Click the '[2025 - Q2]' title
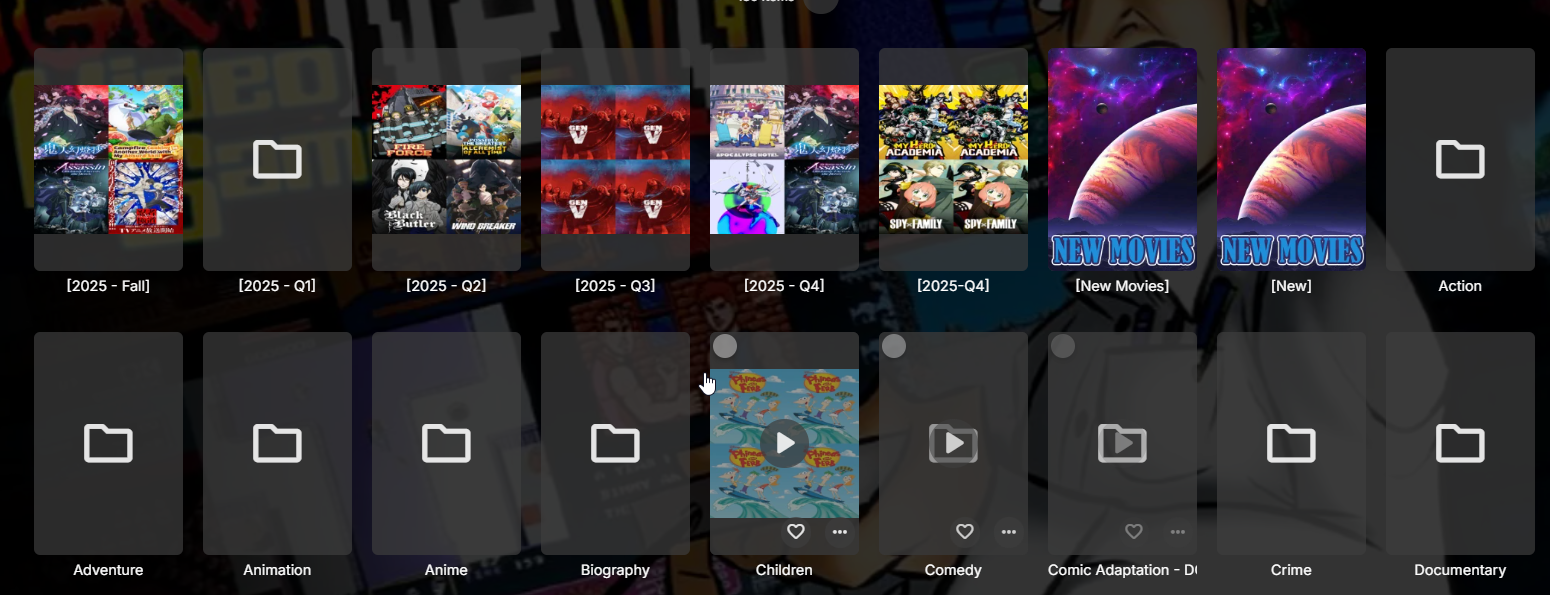Viewport: 1550px width, 595px height. [x=446, y=286]
